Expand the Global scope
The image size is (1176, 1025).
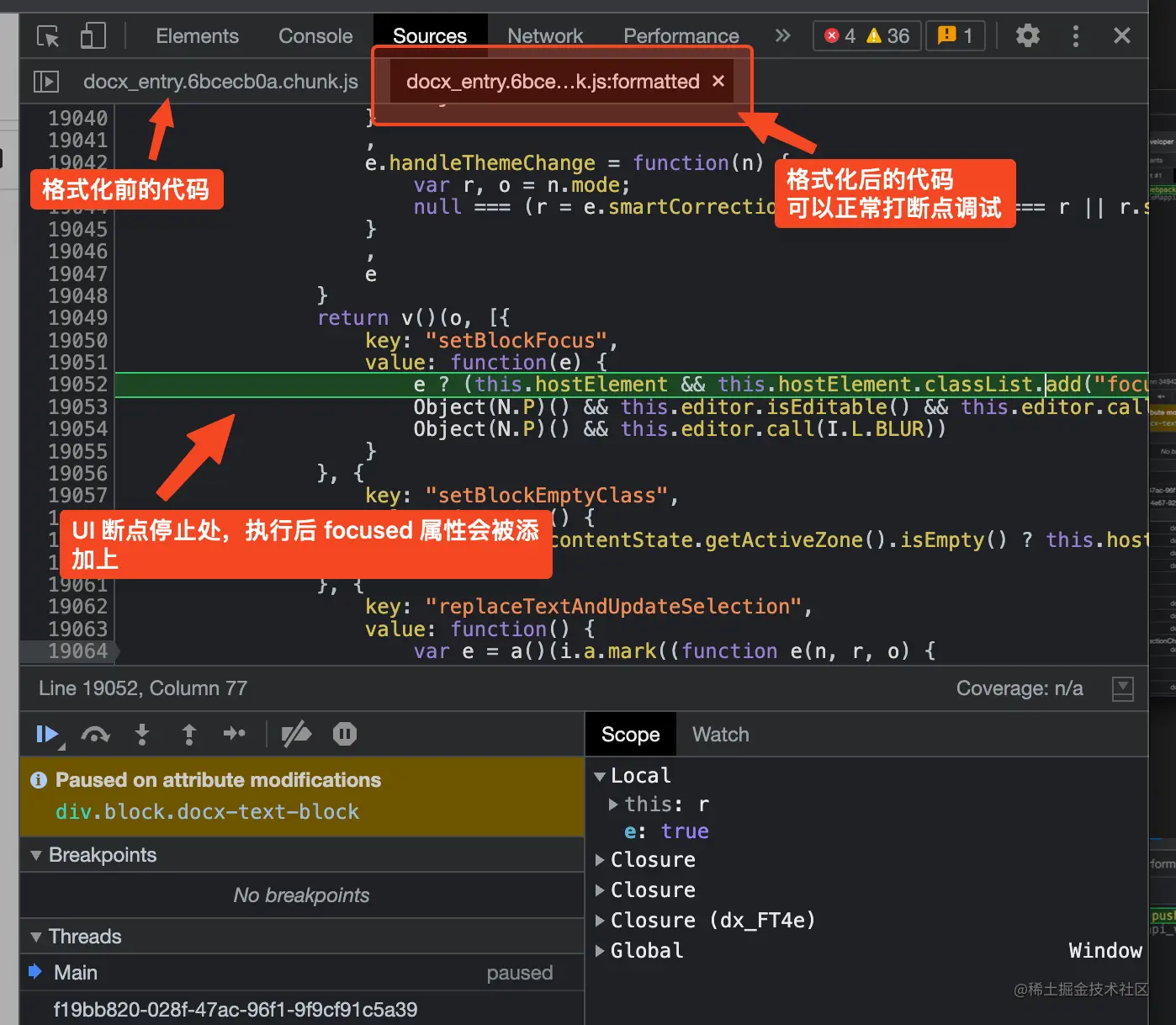click(600, 951)
